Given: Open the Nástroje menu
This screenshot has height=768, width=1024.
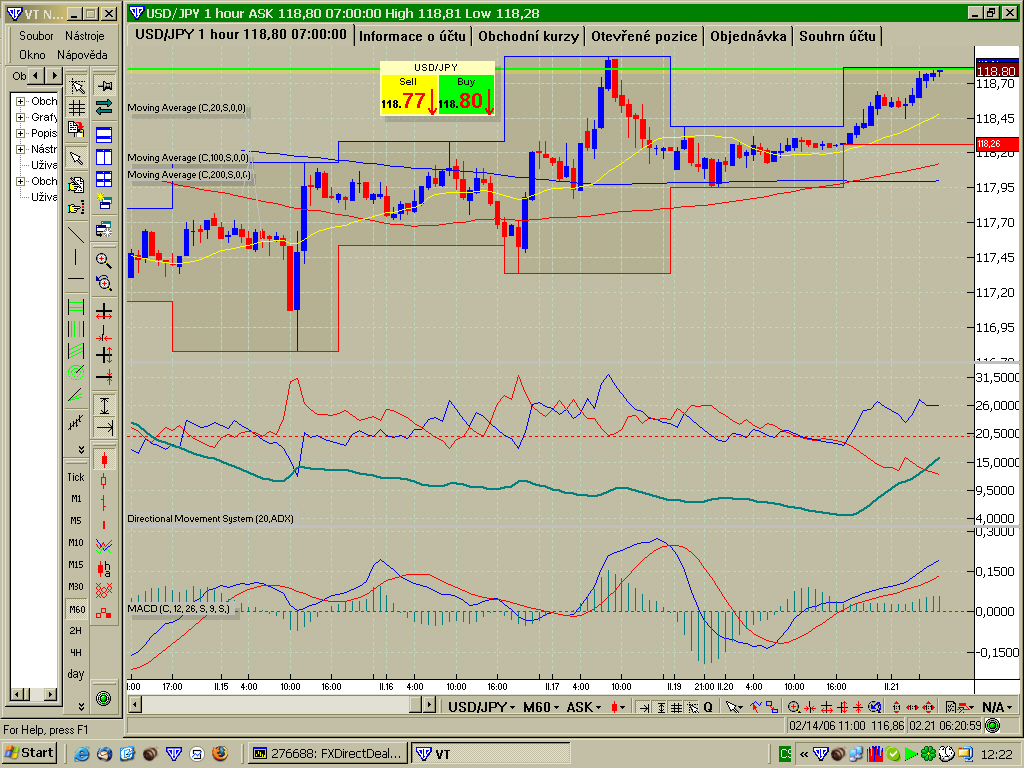Looking at the screenshot, I should [84, 35].
